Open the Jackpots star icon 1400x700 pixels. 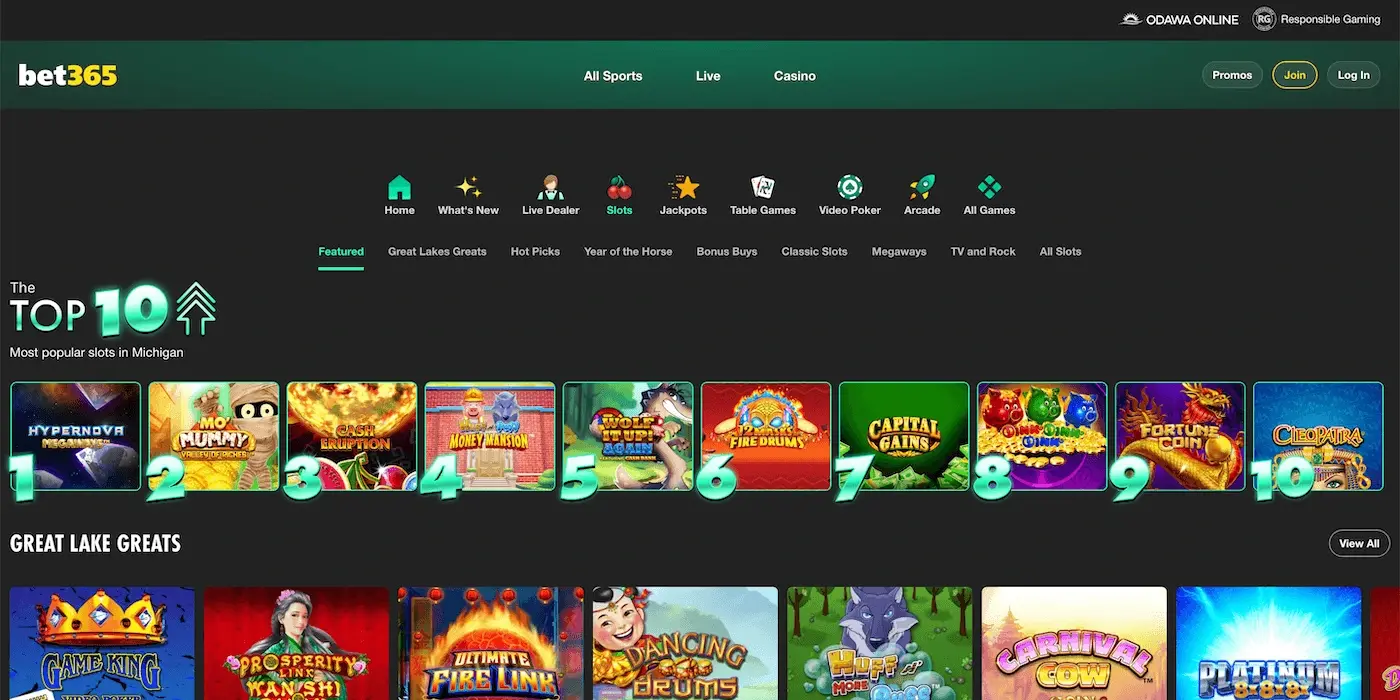click(x=683, y=187)
